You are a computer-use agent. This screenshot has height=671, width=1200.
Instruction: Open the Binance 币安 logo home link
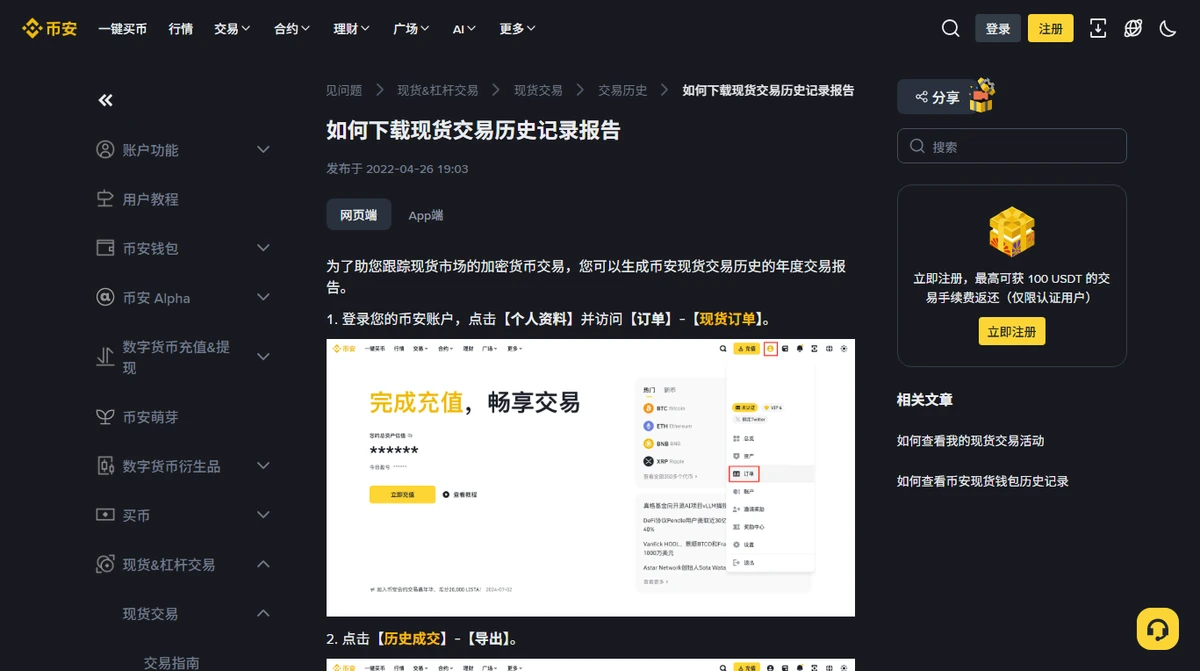pyautogui.click(x=50, y=28)
